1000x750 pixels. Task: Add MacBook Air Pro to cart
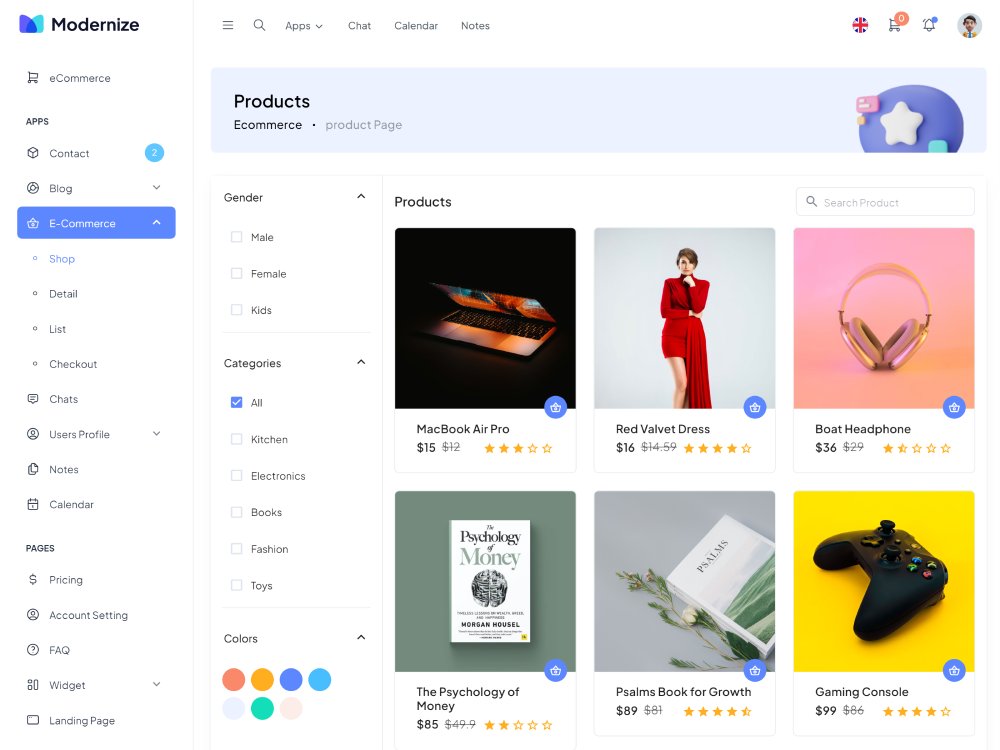556,407
